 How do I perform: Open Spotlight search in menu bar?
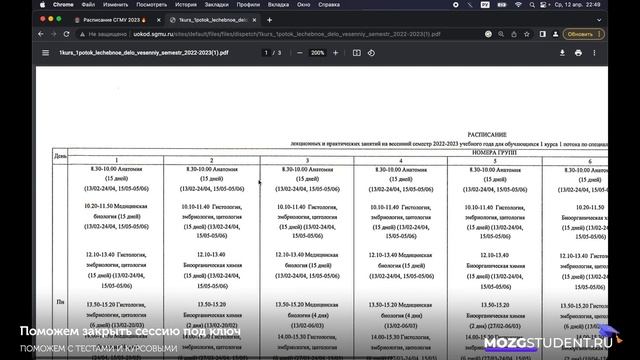coord(532,5)
